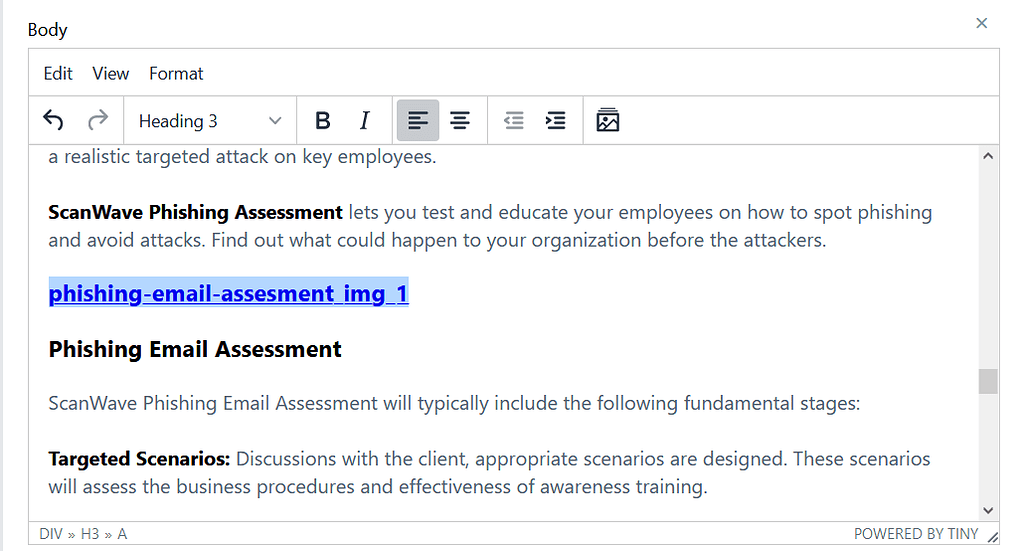Click the Redo arrow icon
1024x551 pixels.
coord(98,121)
